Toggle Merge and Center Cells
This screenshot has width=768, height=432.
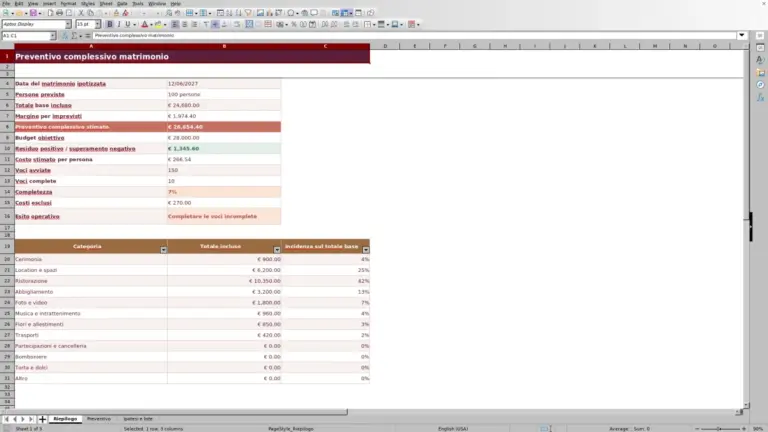(x=249, y=24)
